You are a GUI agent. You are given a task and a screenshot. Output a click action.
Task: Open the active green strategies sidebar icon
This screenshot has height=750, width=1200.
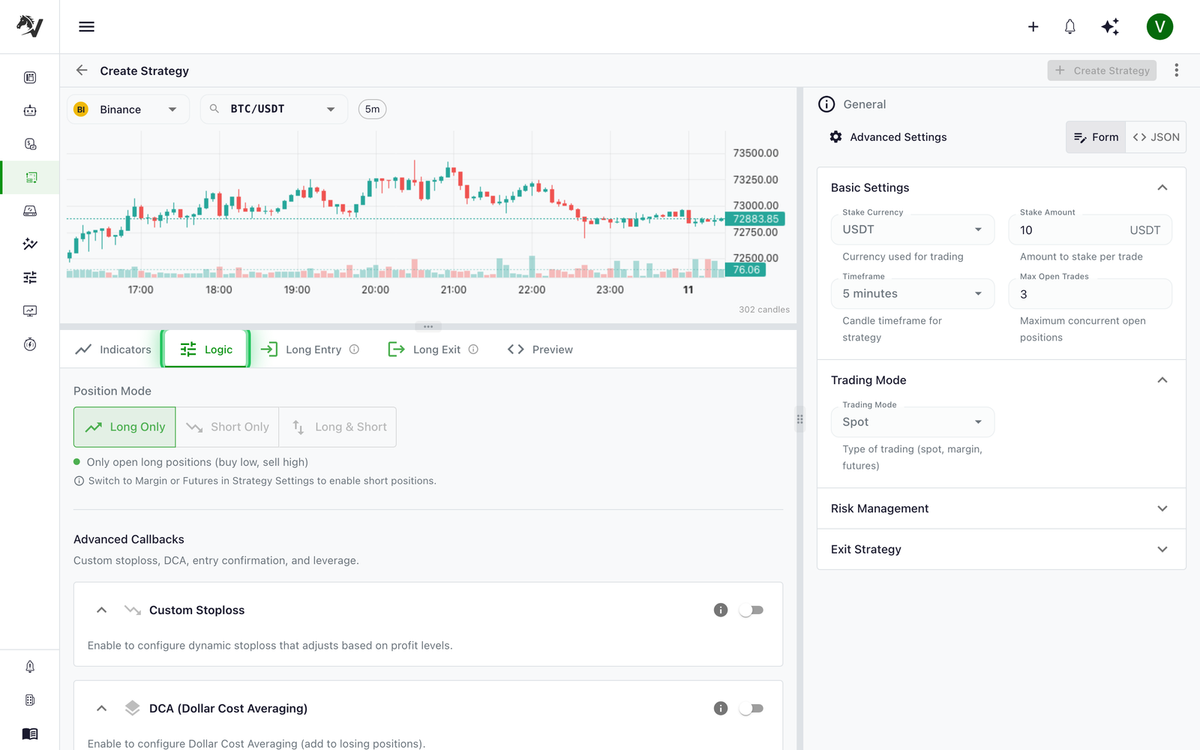(x=30, y=177)
